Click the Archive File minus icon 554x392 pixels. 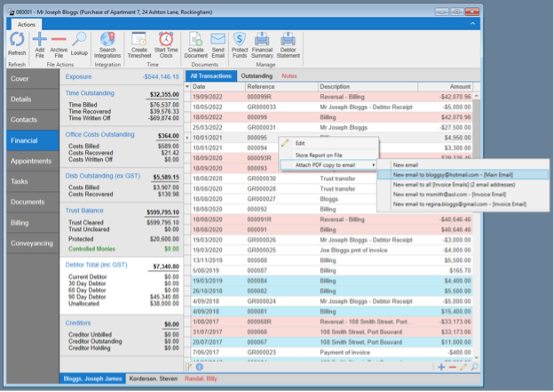[59, 39]
